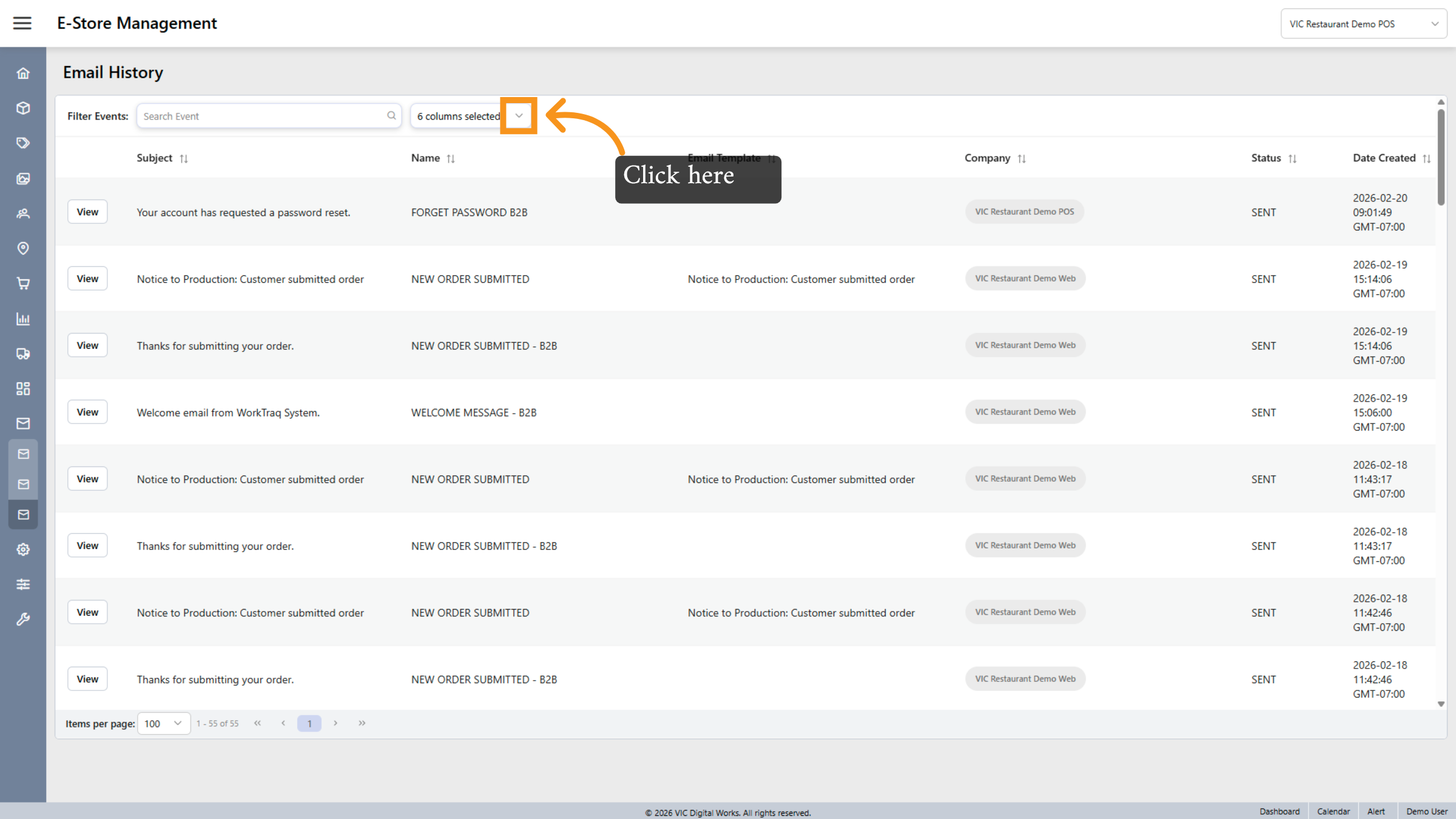1456x819 pixels.
Task: Open the hamburger menu next to E-Store Management
Action: point(22,23)
